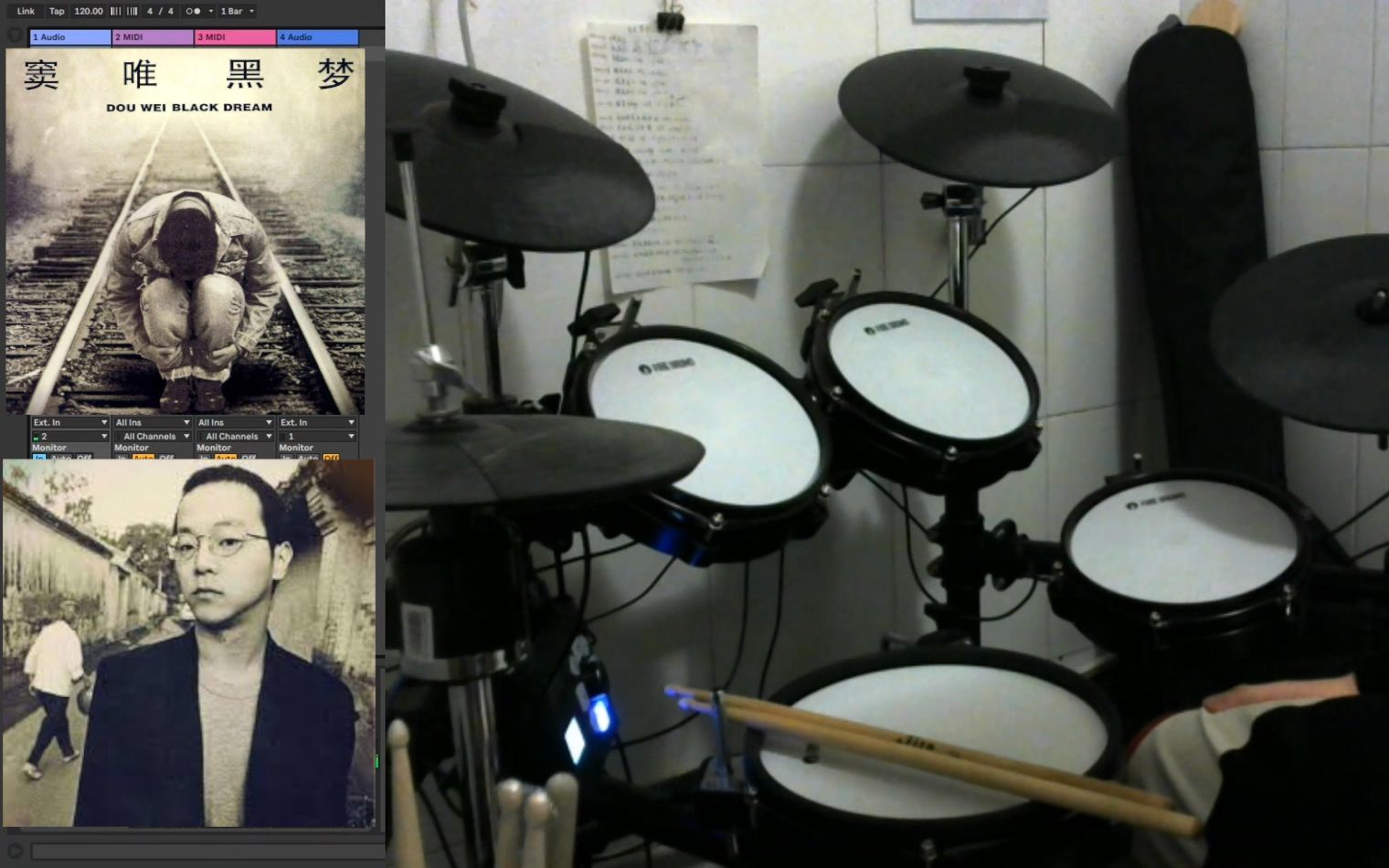This screenshot has width=1389, height=868.
Task: Set track 2 MIDI monitor to Auto
Action: [143, 457]
